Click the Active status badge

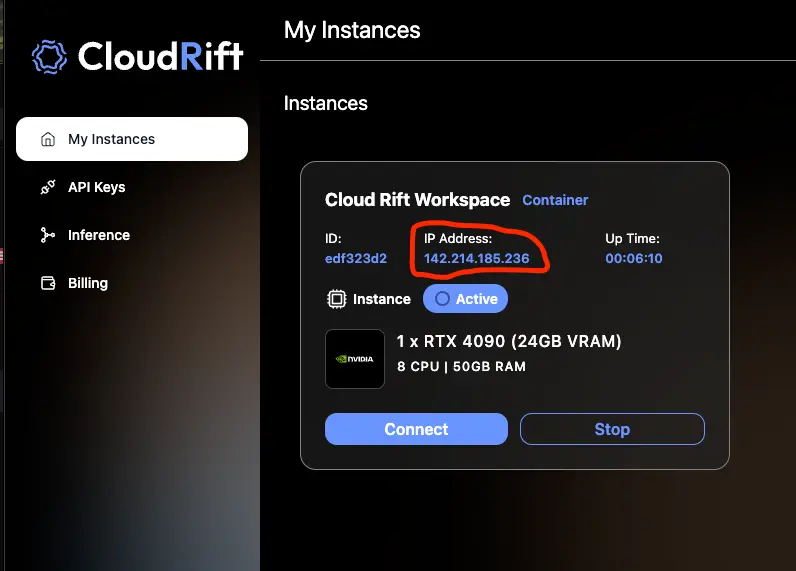pyautogui.click(x=466, y=299)
